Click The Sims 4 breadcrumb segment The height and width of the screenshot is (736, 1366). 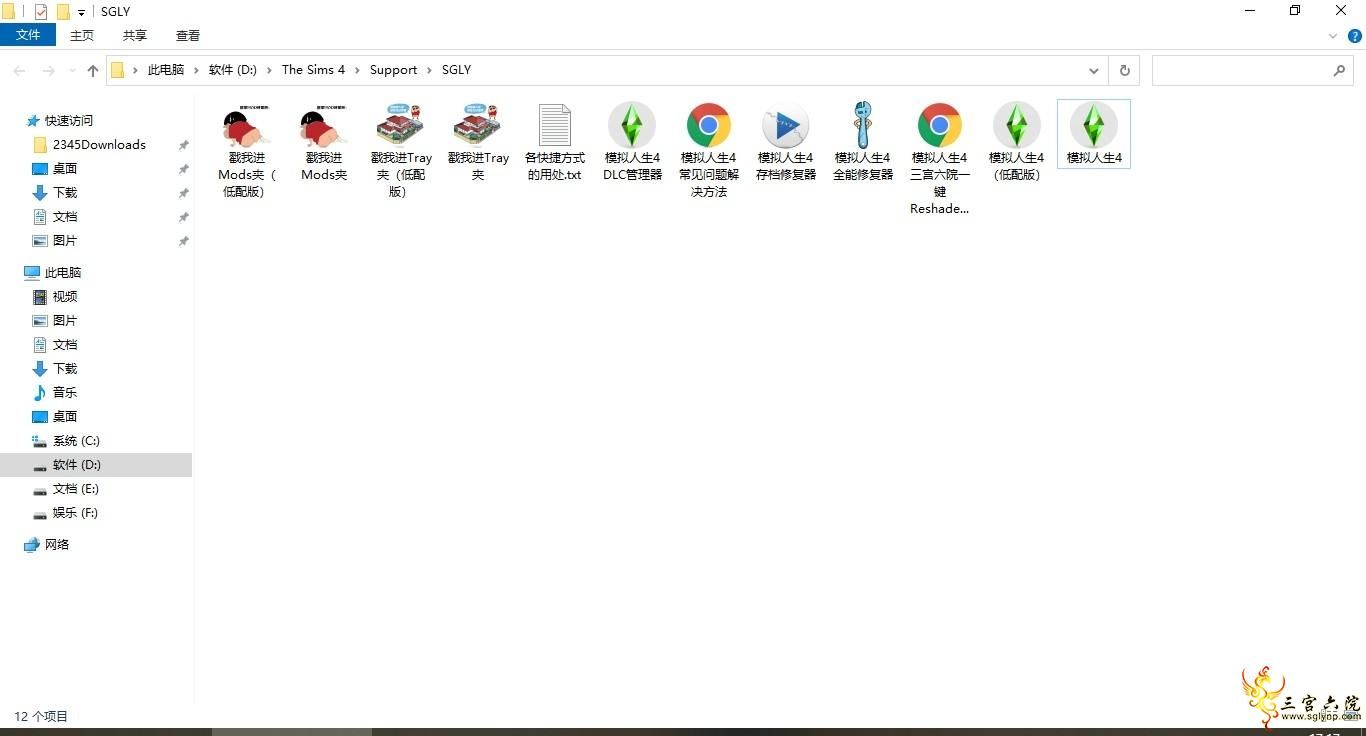(x=313, y=70)
